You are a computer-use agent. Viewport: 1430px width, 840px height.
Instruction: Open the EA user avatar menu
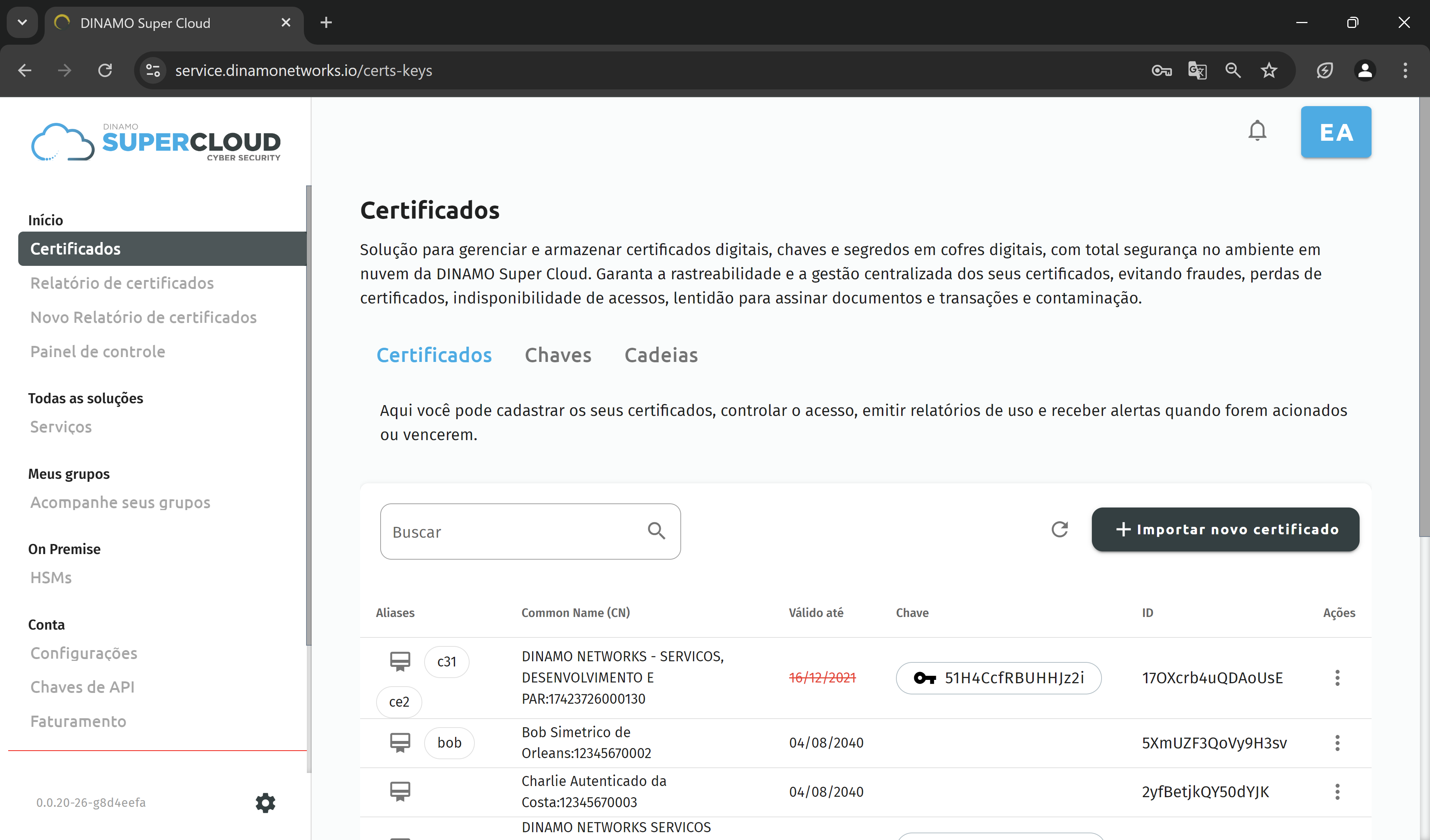coord(1336,132)
